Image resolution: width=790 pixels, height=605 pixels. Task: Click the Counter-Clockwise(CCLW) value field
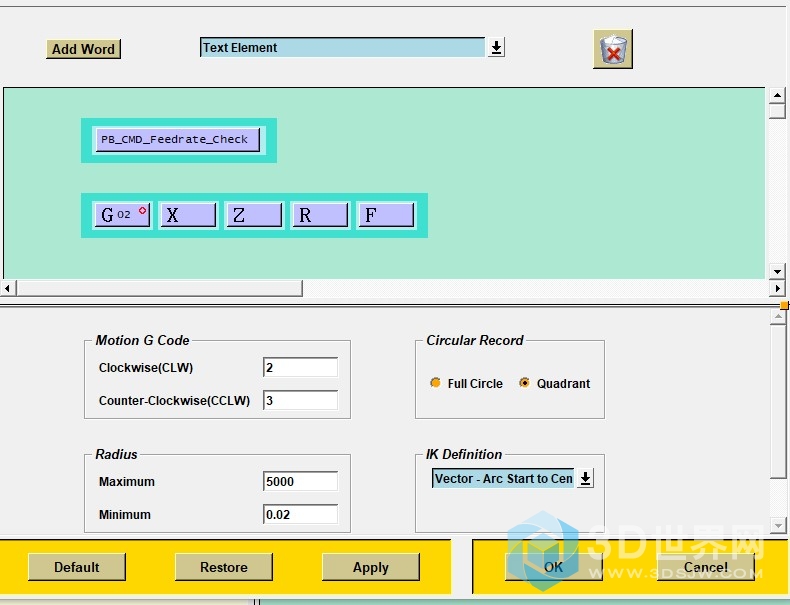300,400
